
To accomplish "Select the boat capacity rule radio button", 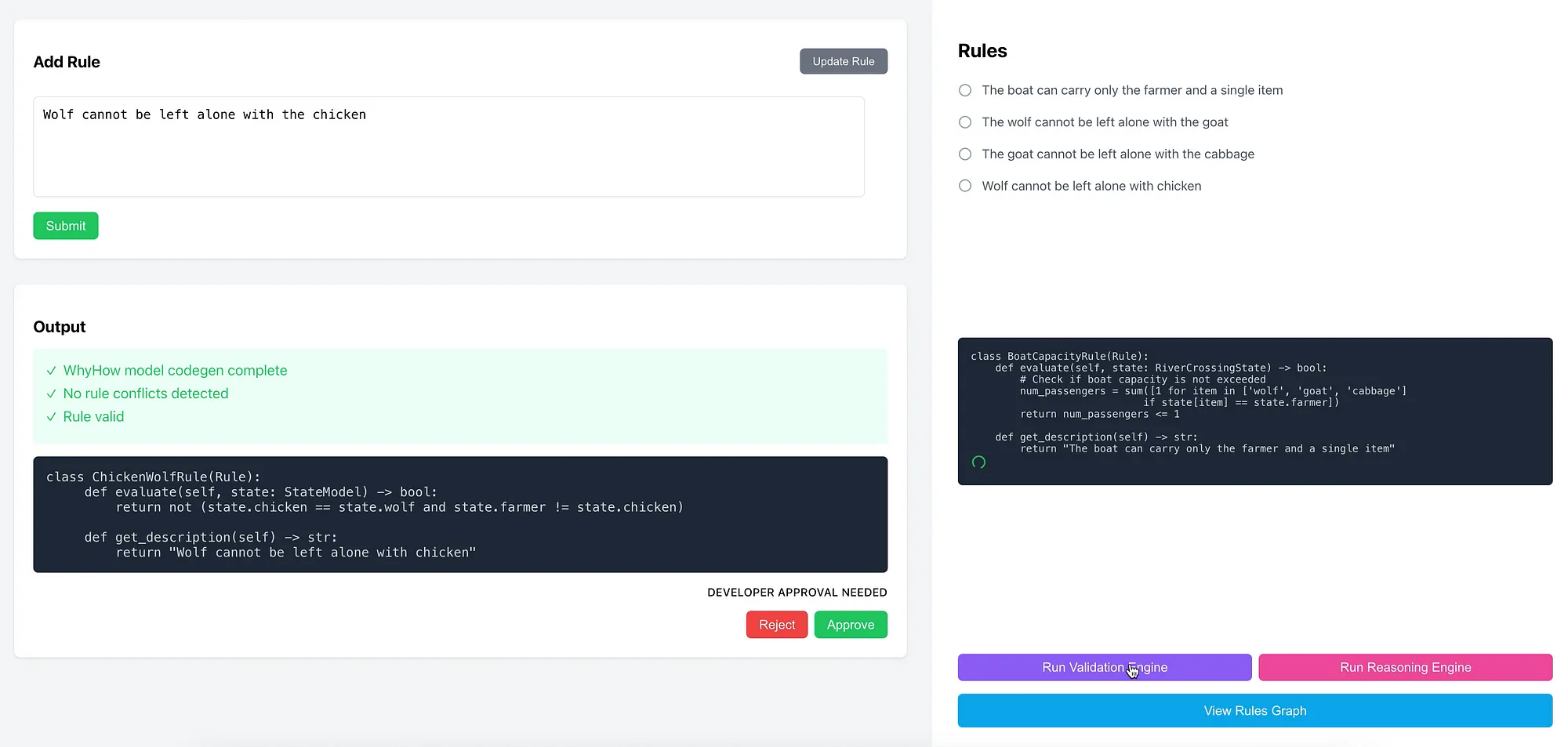I will pos(965,90).
